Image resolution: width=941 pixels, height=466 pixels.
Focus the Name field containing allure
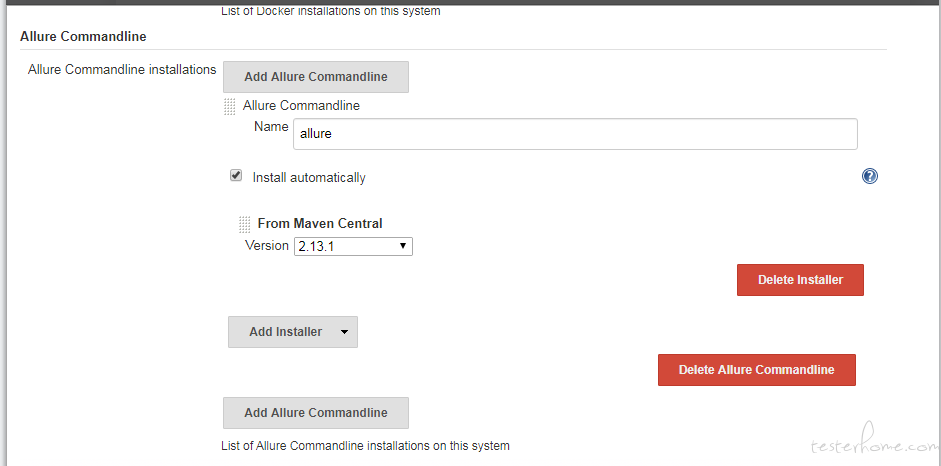pyautogui.click(x=575, y=134)
